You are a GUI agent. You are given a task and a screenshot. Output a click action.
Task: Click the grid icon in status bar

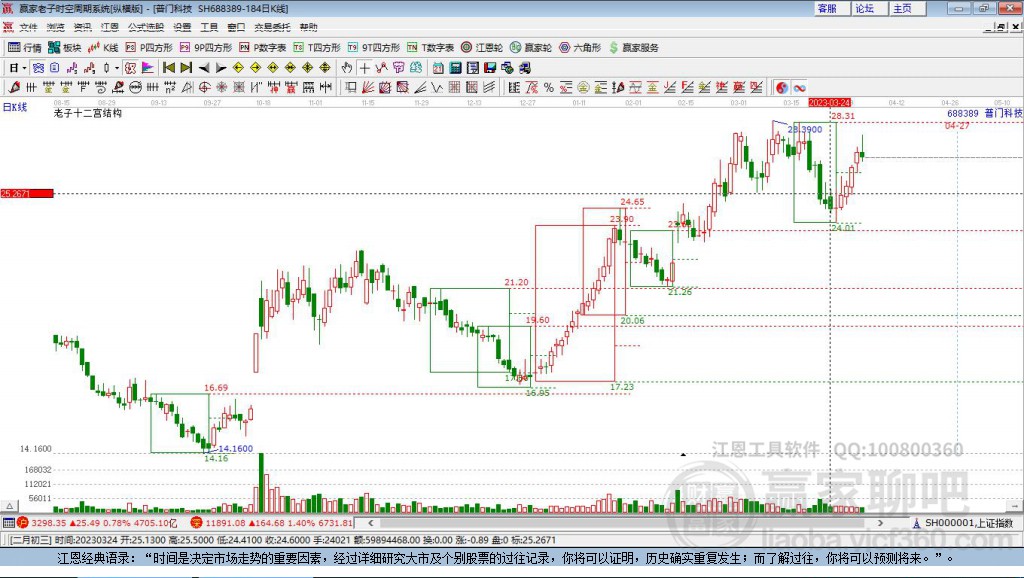tap(8, 523)
